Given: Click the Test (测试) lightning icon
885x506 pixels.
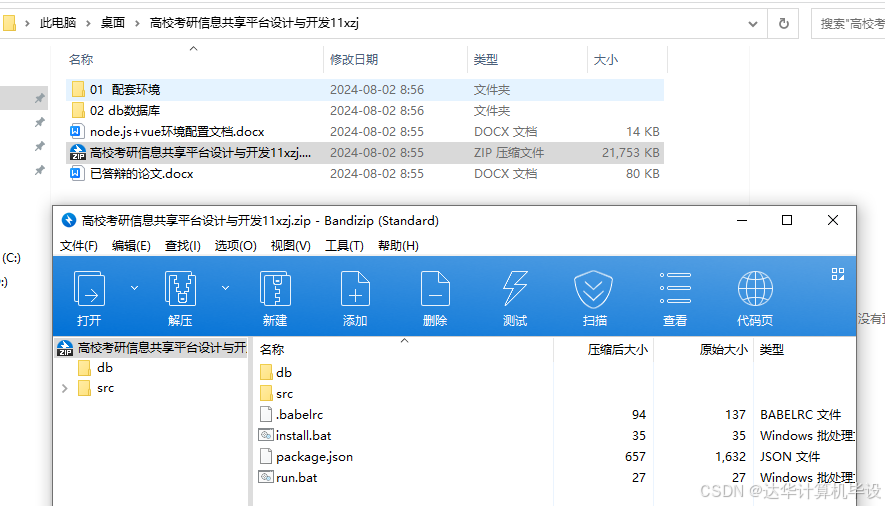Looking at the screenshot, I should click(515, 289).
